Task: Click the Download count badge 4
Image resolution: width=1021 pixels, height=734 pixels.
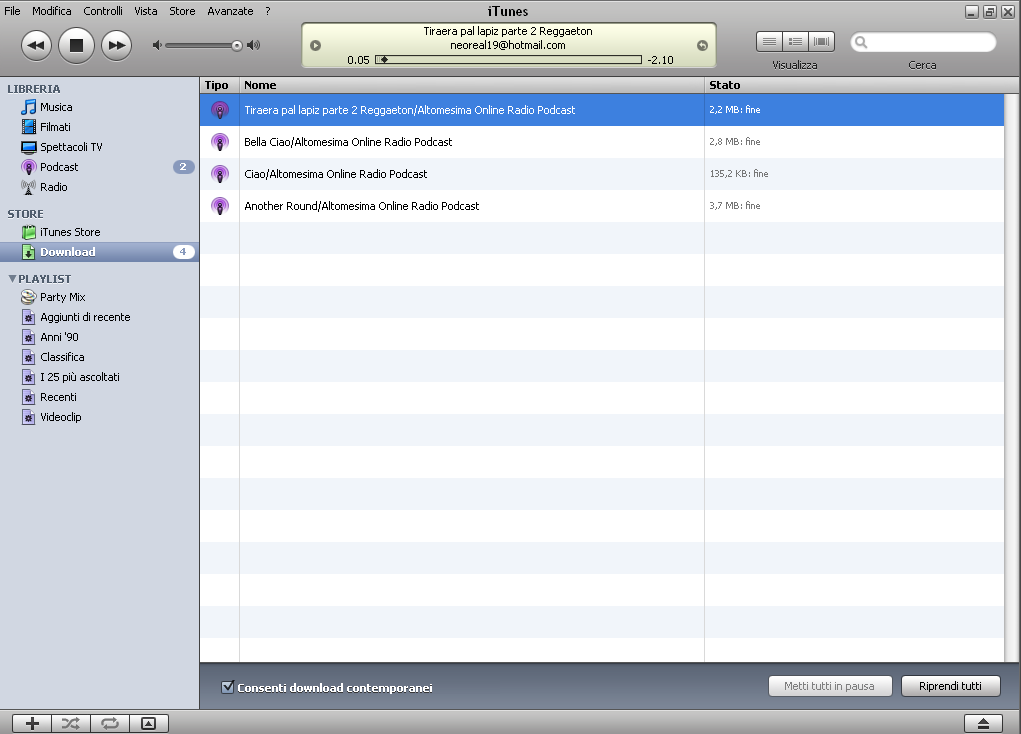Action: (x=183, y=252)
